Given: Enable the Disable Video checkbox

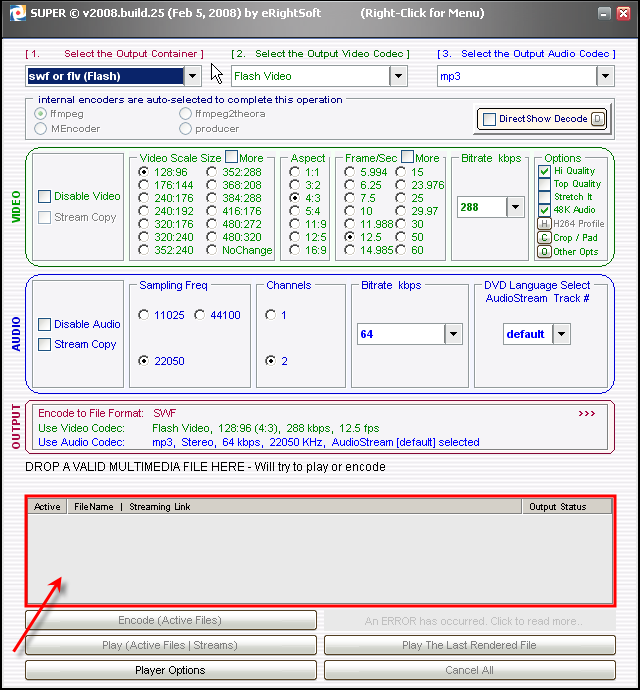Looking at the screenshot, I should [45, 196].
